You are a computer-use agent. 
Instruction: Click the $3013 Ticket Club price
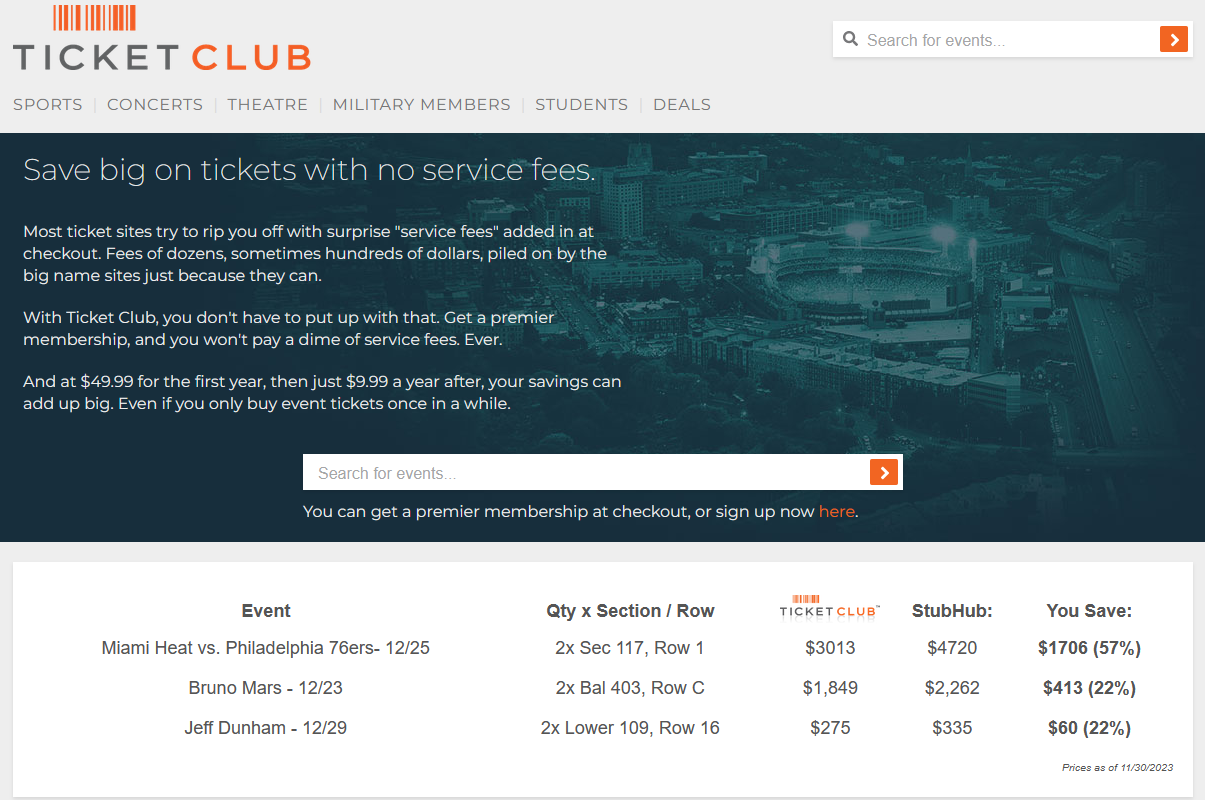point(830,648)
